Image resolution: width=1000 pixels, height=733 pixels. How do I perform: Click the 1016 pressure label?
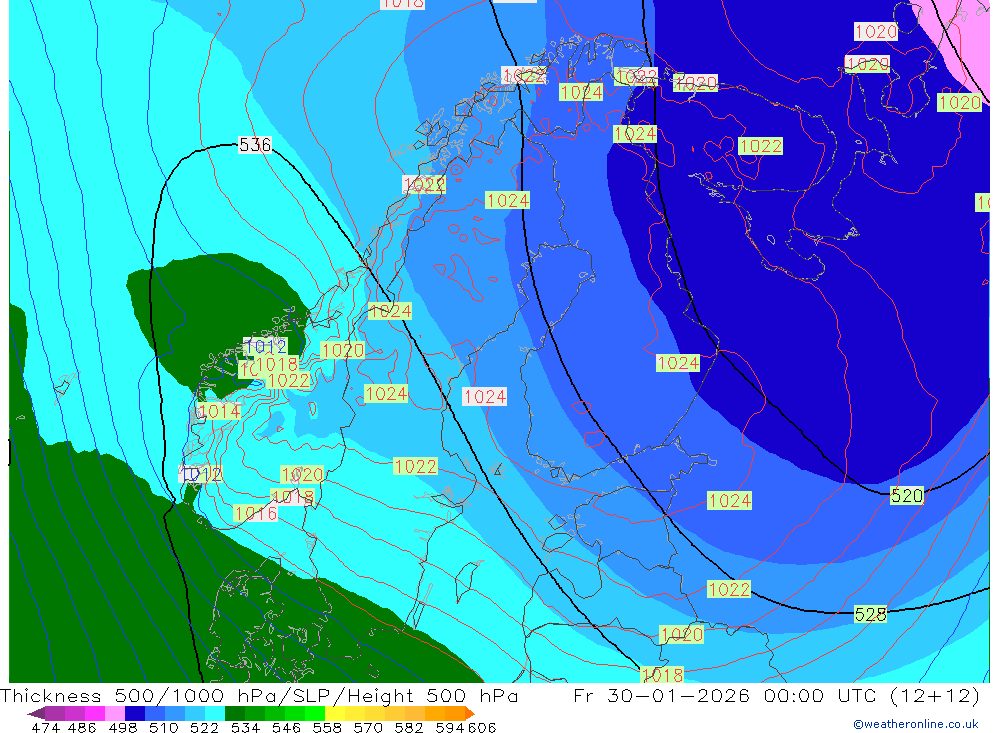tap(256, 514)
